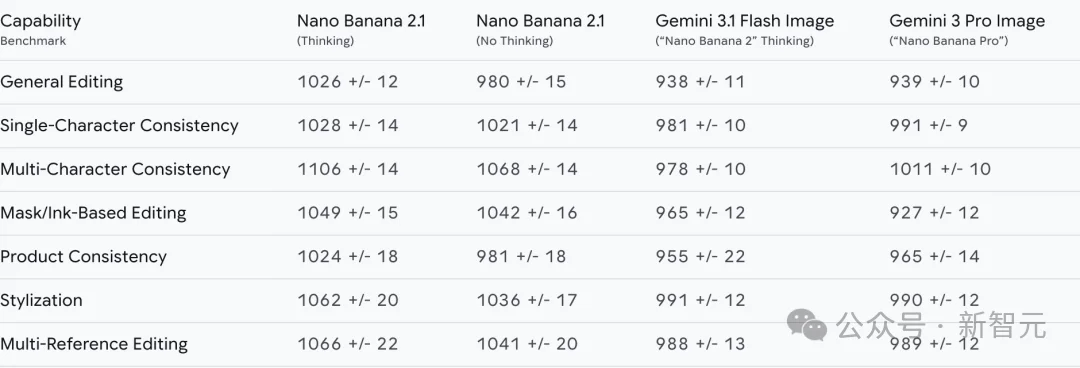Click the Gemini 3.1 Flash Image header

[x=745, y=28]
